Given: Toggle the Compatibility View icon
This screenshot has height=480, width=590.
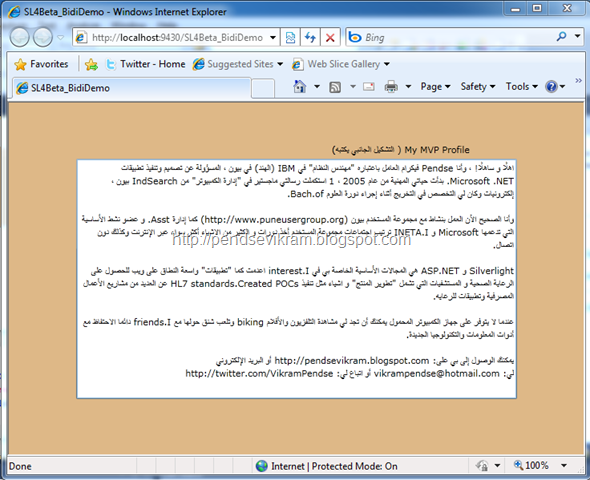Looking at the screenshot, I should (290, 37).
